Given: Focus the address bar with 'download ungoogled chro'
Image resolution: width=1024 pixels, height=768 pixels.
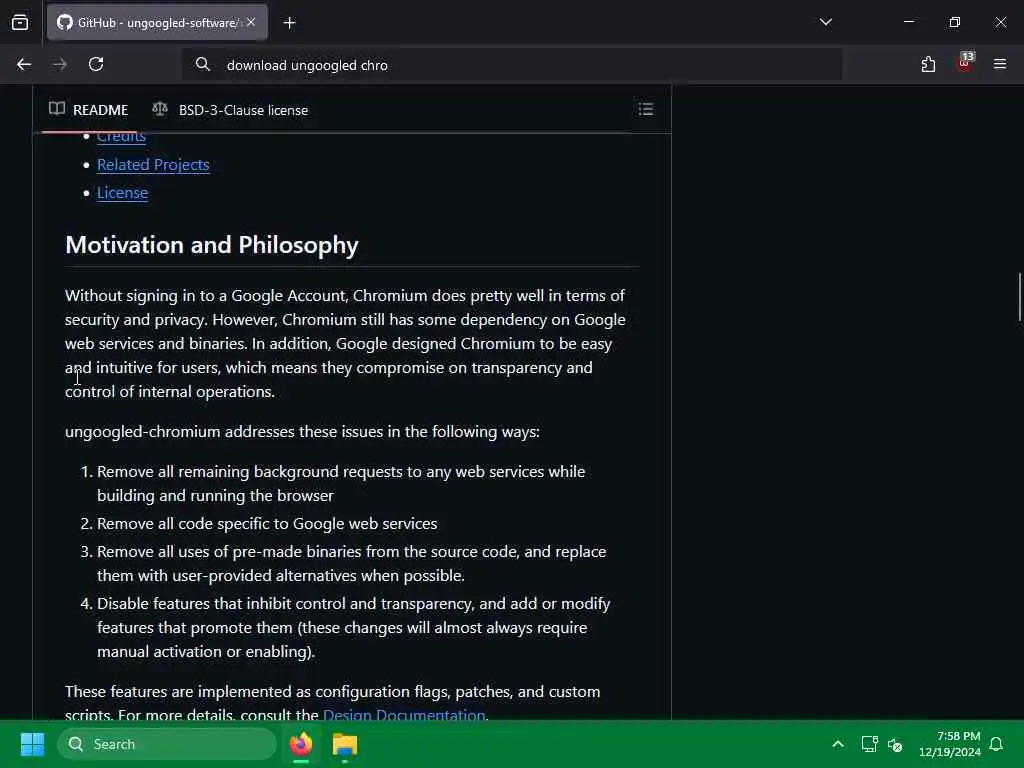Looking at the screenshot, I should 511,65.
